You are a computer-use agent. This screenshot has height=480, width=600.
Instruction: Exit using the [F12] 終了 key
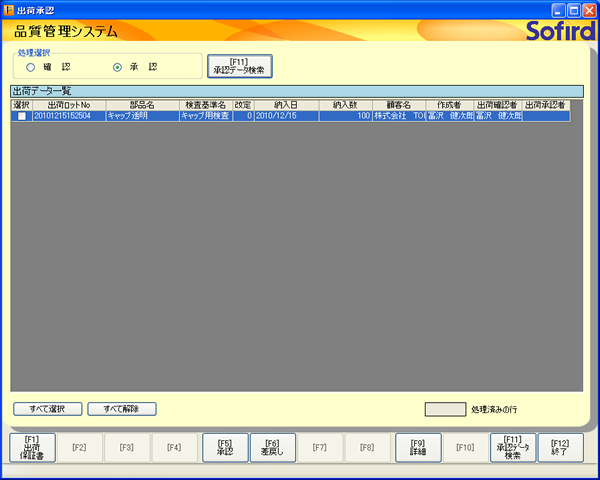point(560,447)
